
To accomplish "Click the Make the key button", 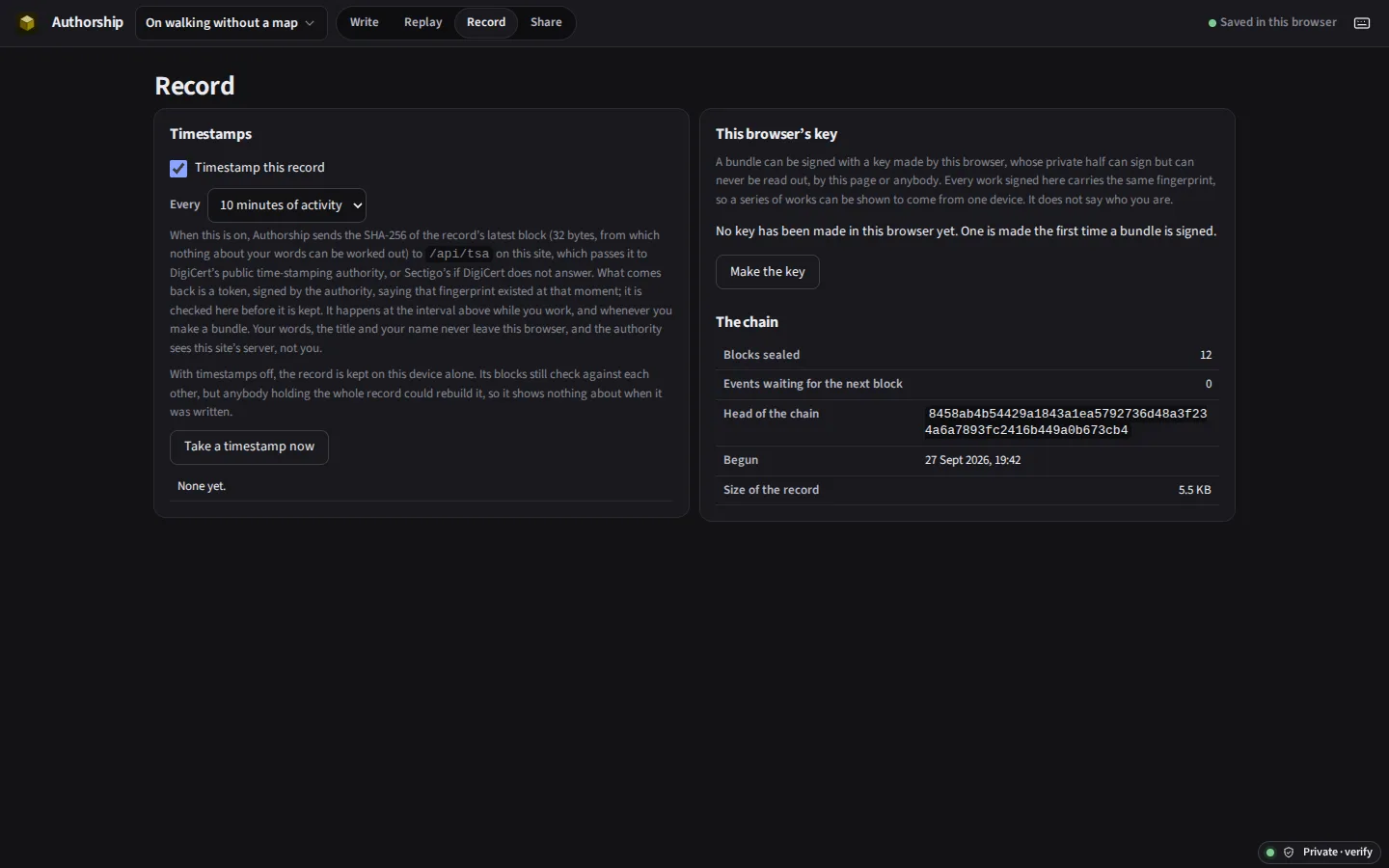I will (768, 272).
